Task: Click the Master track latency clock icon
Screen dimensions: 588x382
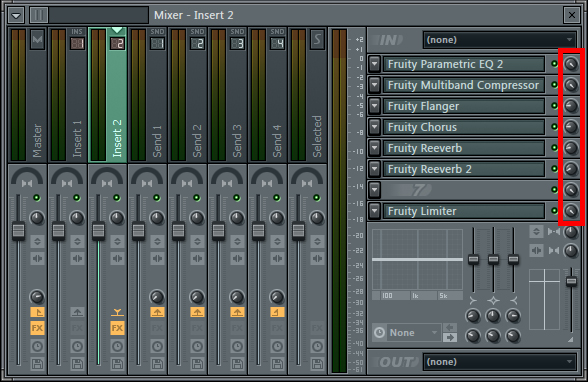Action: pos(37,346)
